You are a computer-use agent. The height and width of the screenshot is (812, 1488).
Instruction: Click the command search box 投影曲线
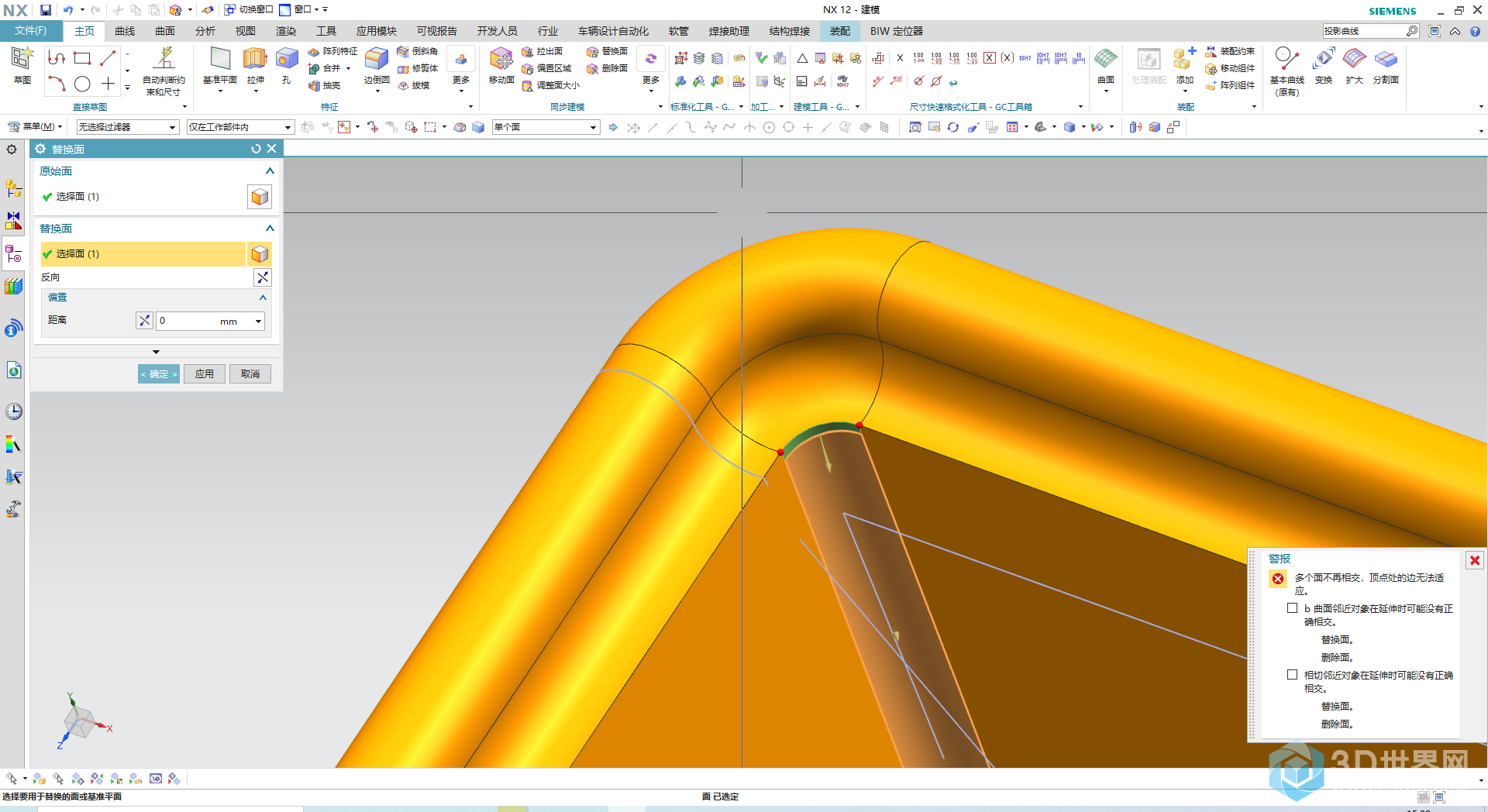tap(1364, 31)
